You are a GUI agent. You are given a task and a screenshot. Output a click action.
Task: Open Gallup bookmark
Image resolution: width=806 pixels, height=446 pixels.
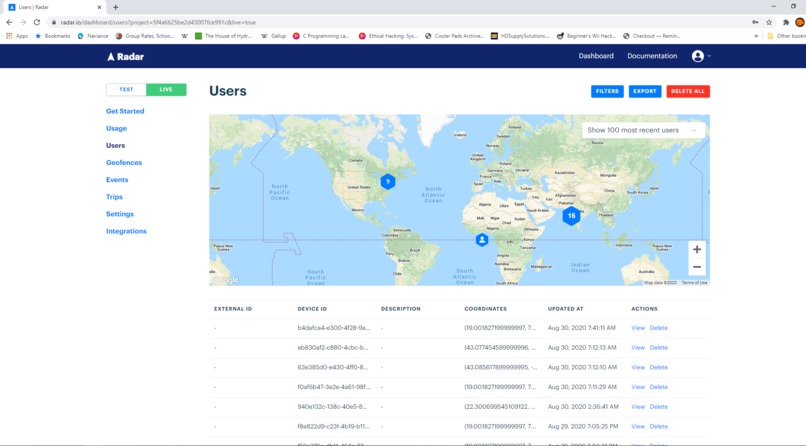[273, 36]
